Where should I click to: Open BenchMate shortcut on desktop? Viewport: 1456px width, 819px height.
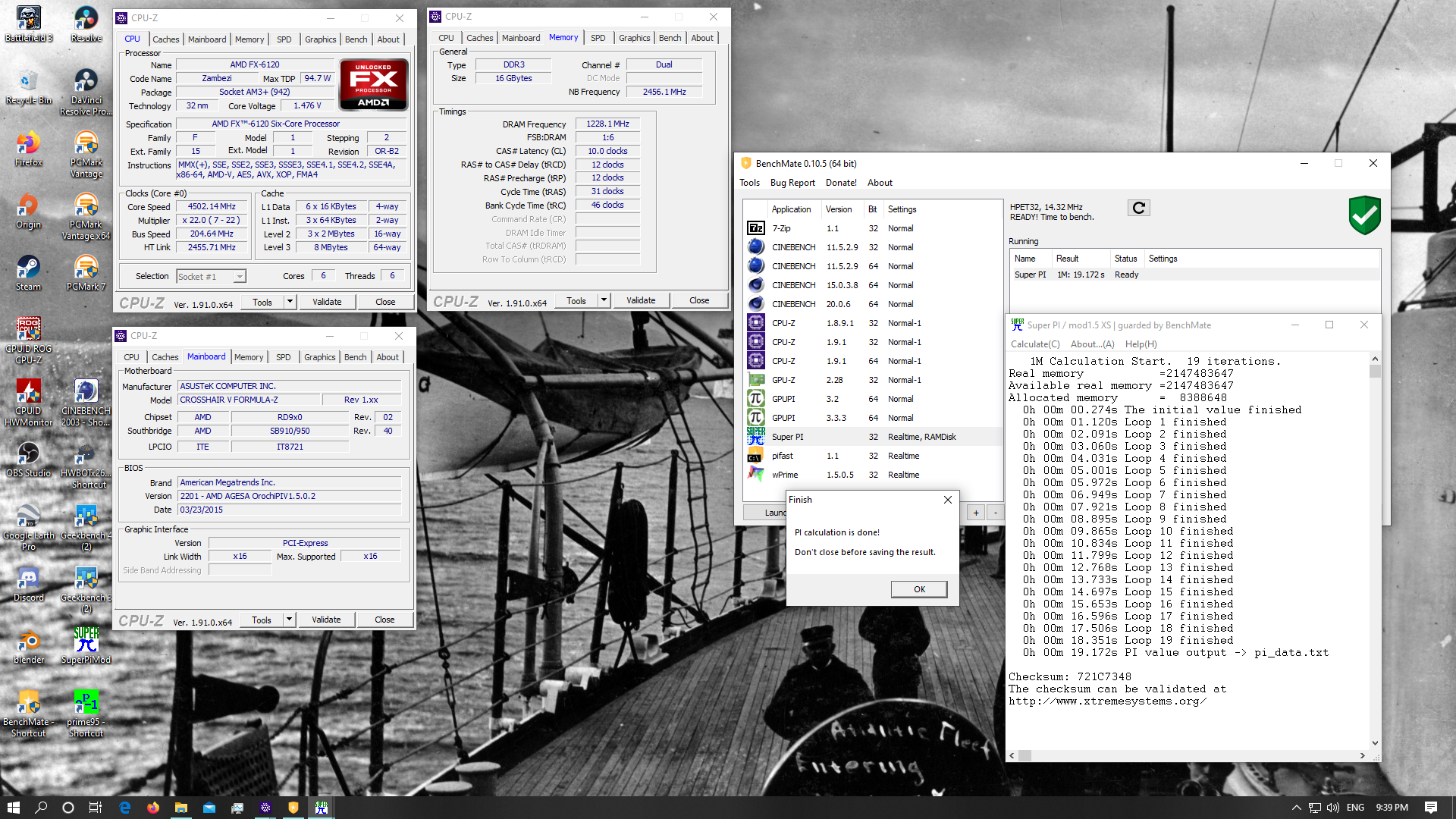point(29,713)
